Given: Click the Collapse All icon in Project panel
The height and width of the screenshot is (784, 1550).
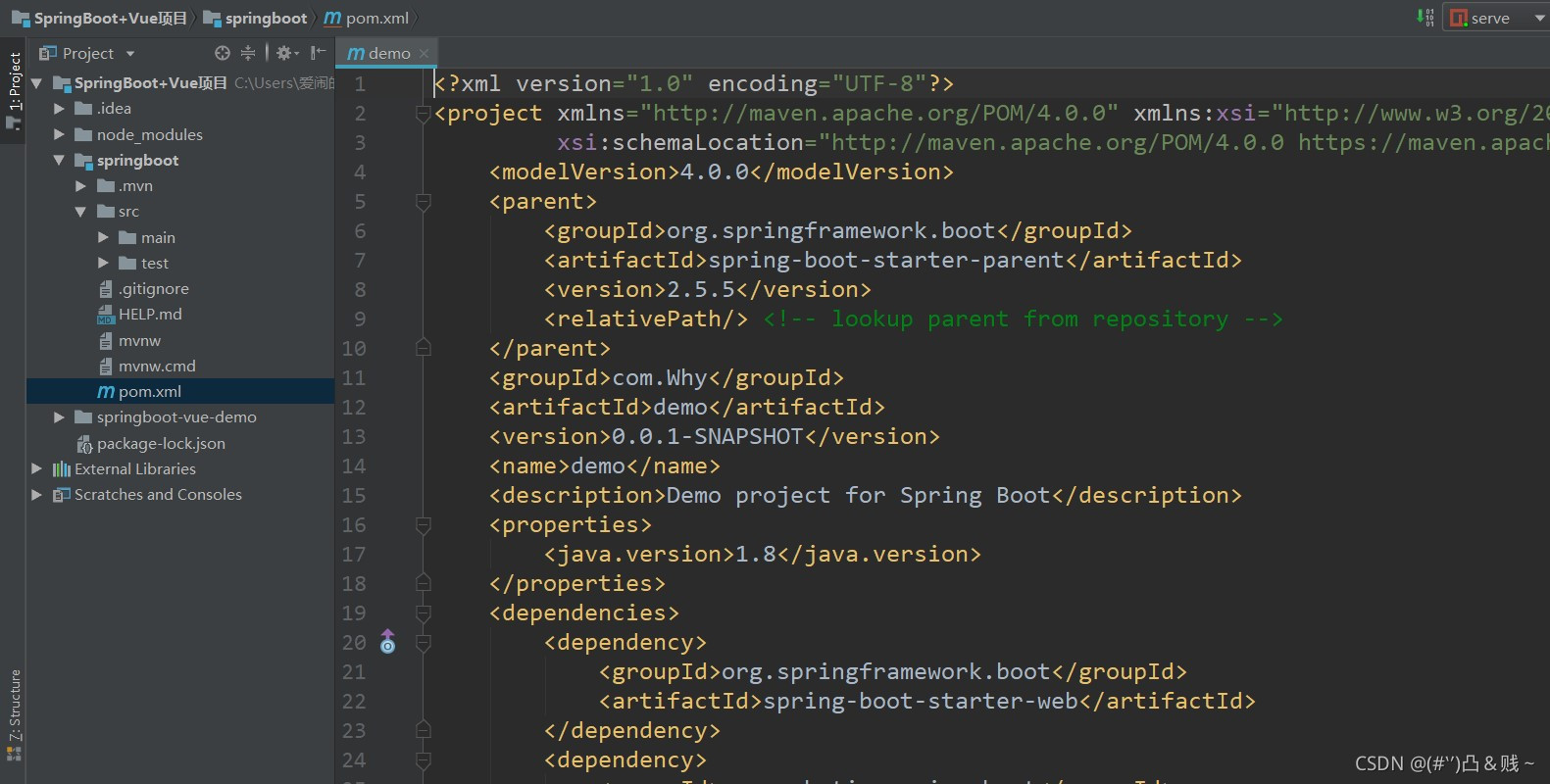Looking at the screenshot, I should [248, 53].
